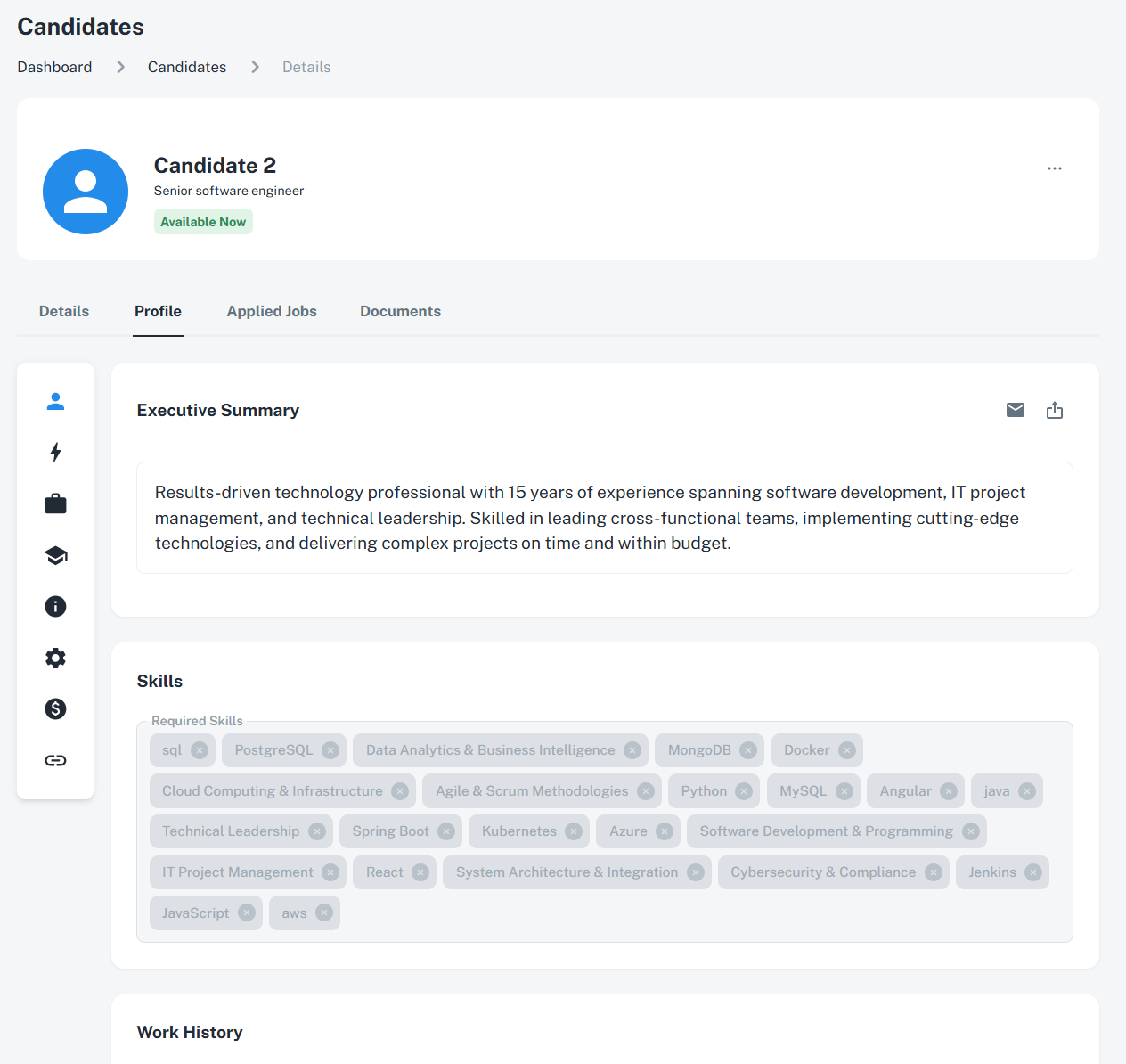Screen dimensions: 1126x1064
Task: Open the Documents tab
Action: (400, 311)
